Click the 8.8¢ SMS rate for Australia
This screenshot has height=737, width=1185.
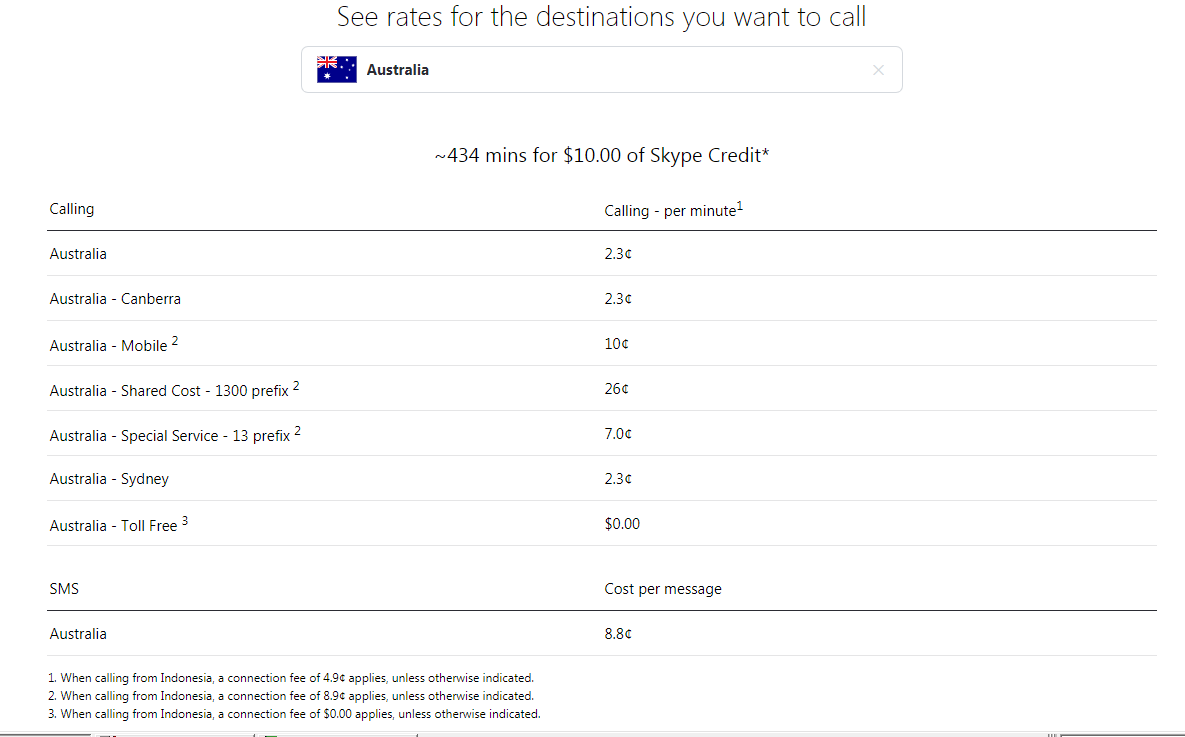(617, 633)
